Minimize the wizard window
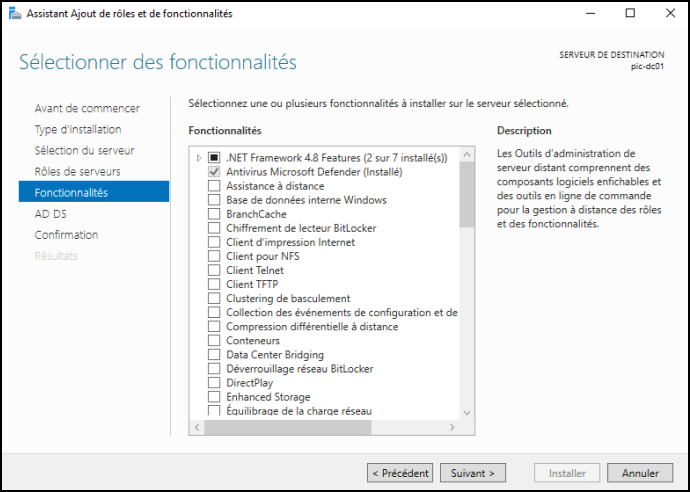690x492 pixels. coord(590,13)
